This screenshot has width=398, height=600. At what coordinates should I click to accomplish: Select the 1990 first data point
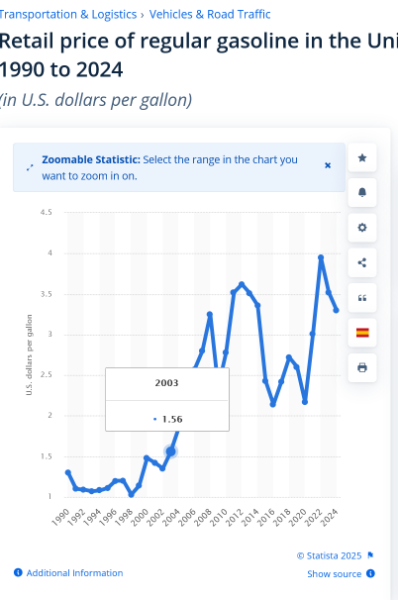click(x=68, y=473)
